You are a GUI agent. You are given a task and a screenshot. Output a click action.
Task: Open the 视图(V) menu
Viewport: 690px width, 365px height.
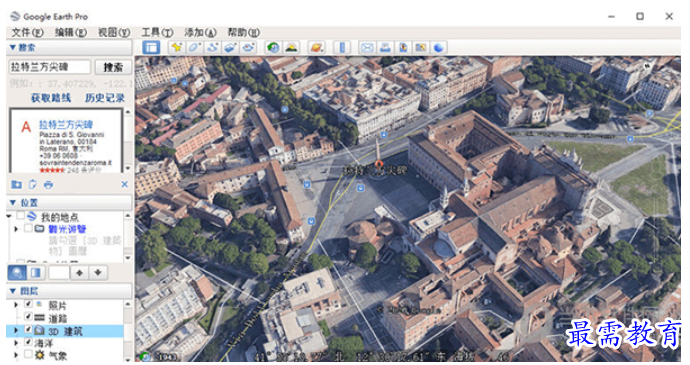click(114, 32)
